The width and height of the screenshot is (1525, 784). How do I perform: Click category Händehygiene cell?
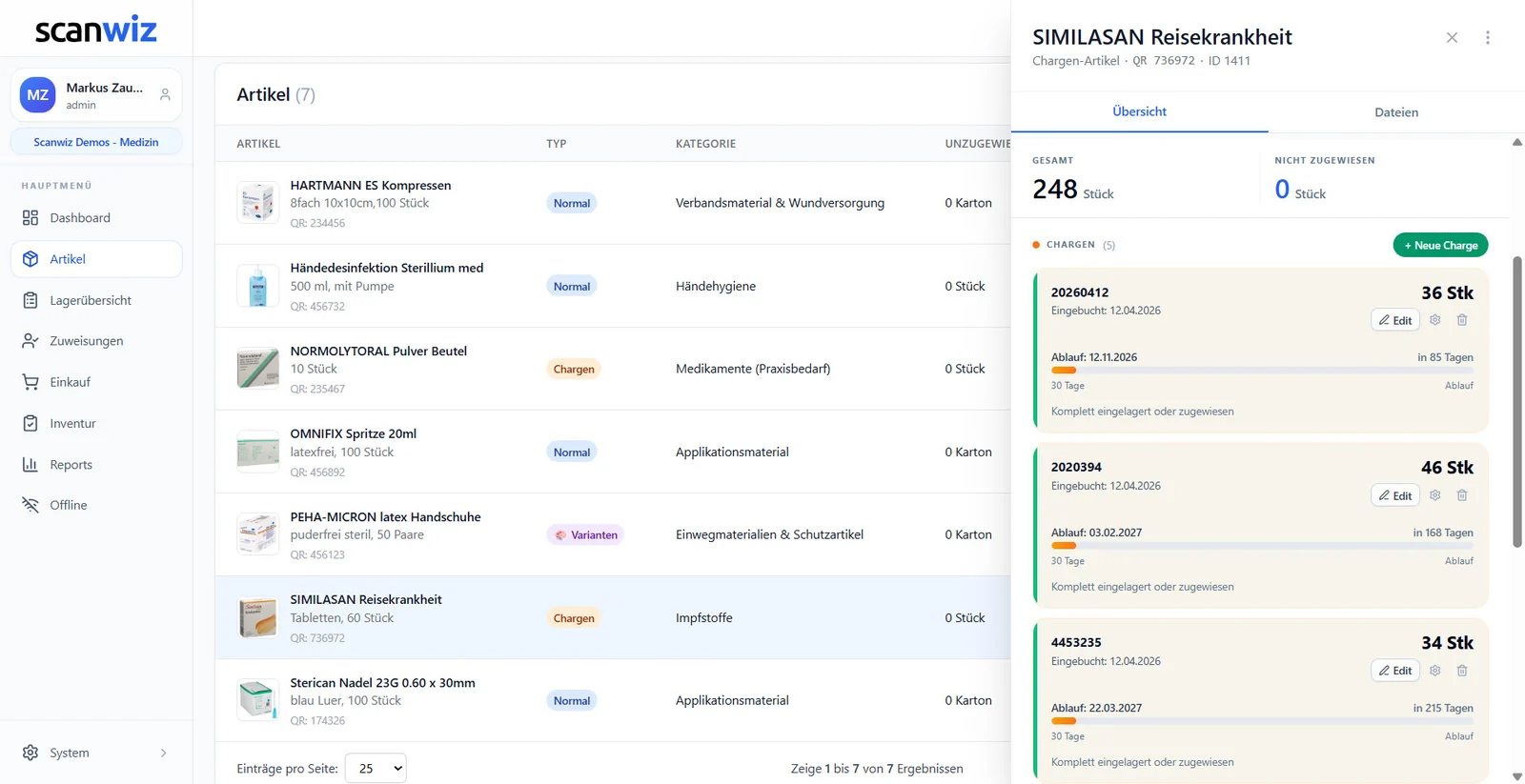[716, 286]
